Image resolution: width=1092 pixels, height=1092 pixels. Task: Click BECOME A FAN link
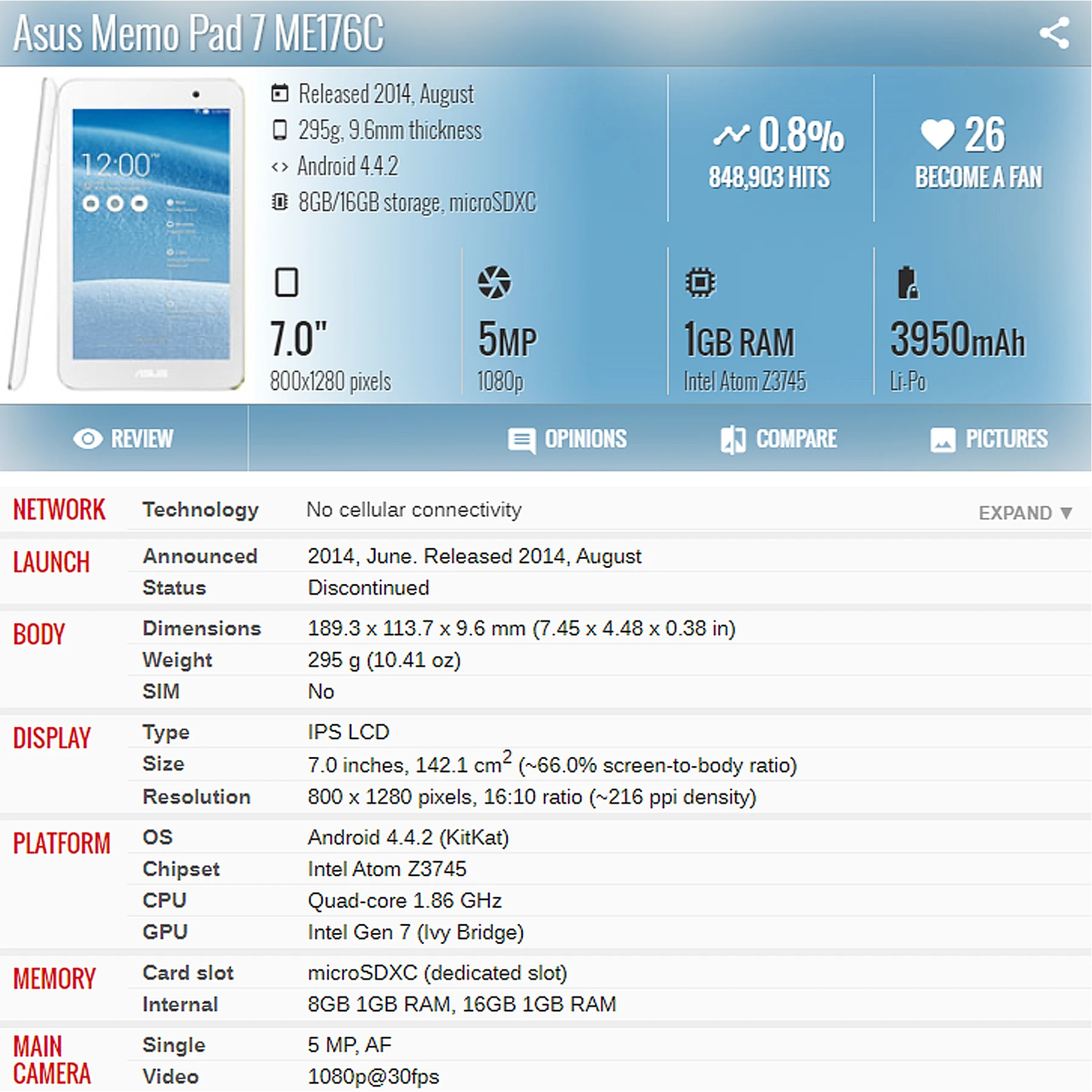point(979,177)
